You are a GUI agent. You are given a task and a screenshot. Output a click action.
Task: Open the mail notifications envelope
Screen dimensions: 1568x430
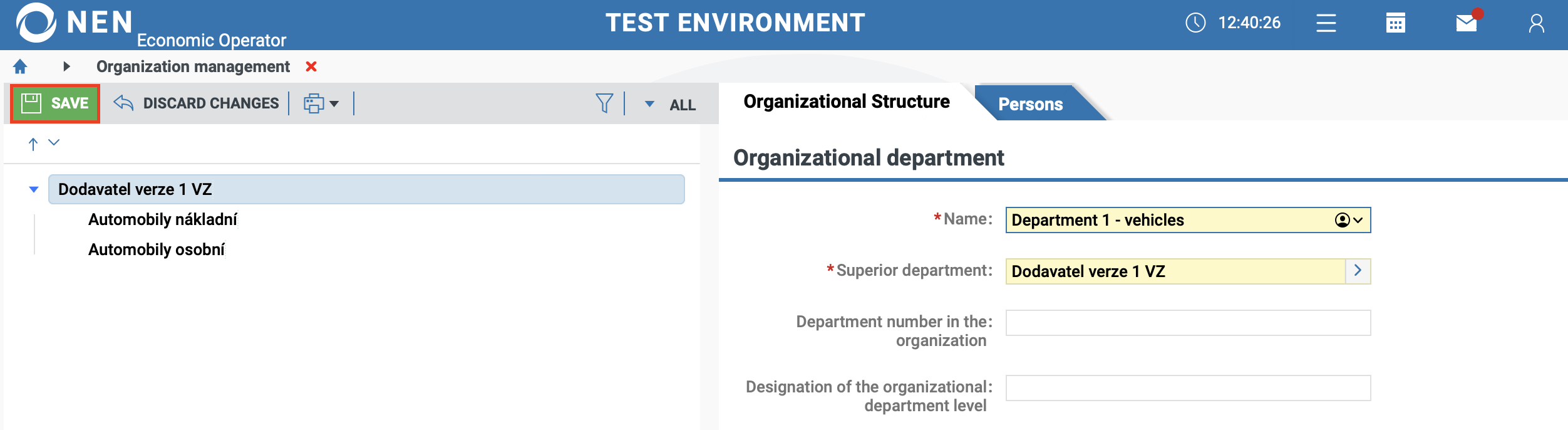pyautogui.click(x=1466, y=23)
